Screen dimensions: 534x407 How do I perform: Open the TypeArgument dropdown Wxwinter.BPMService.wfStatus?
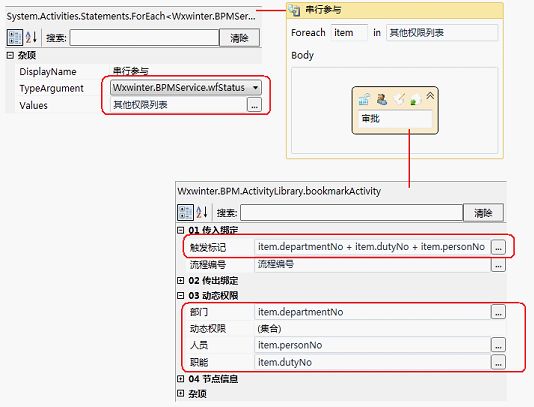(x=186, y=88)
